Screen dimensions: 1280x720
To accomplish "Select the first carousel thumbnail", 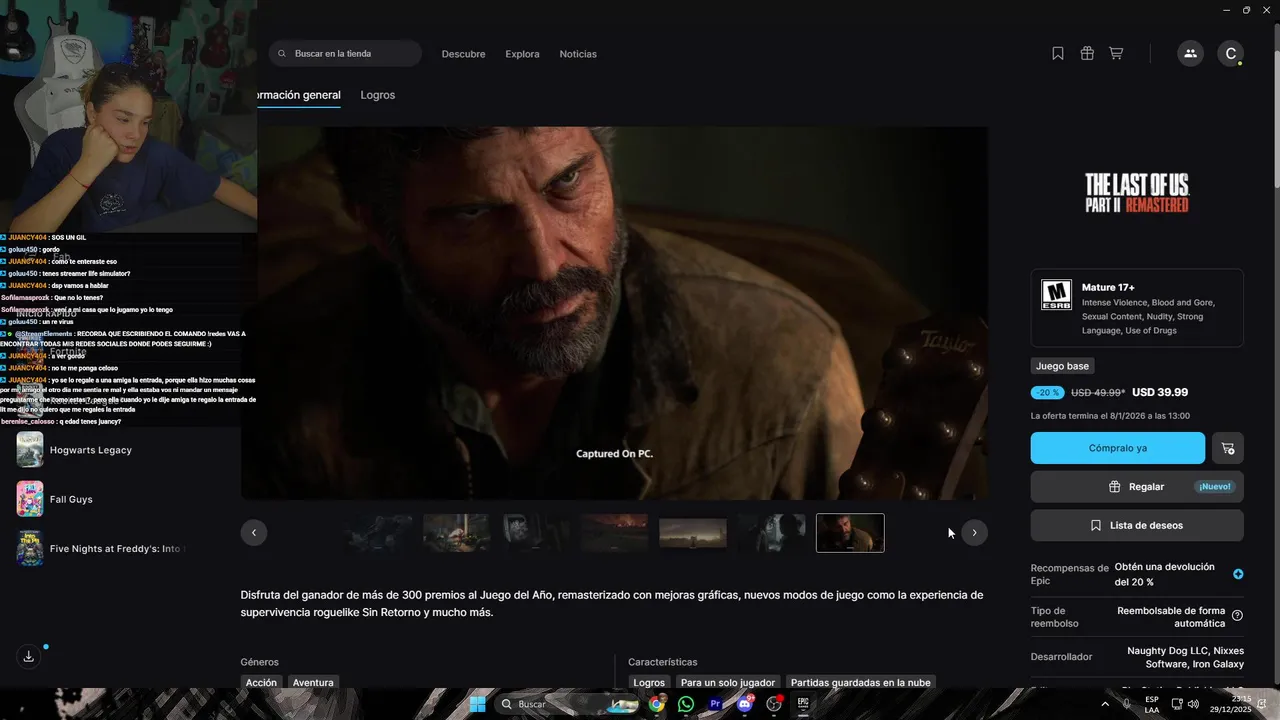I will [378, 533].
